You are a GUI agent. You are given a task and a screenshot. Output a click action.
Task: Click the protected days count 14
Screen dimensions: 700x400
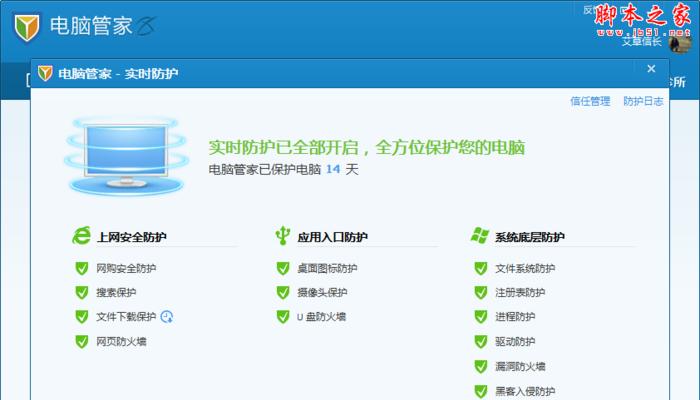[x=333, y=169]
